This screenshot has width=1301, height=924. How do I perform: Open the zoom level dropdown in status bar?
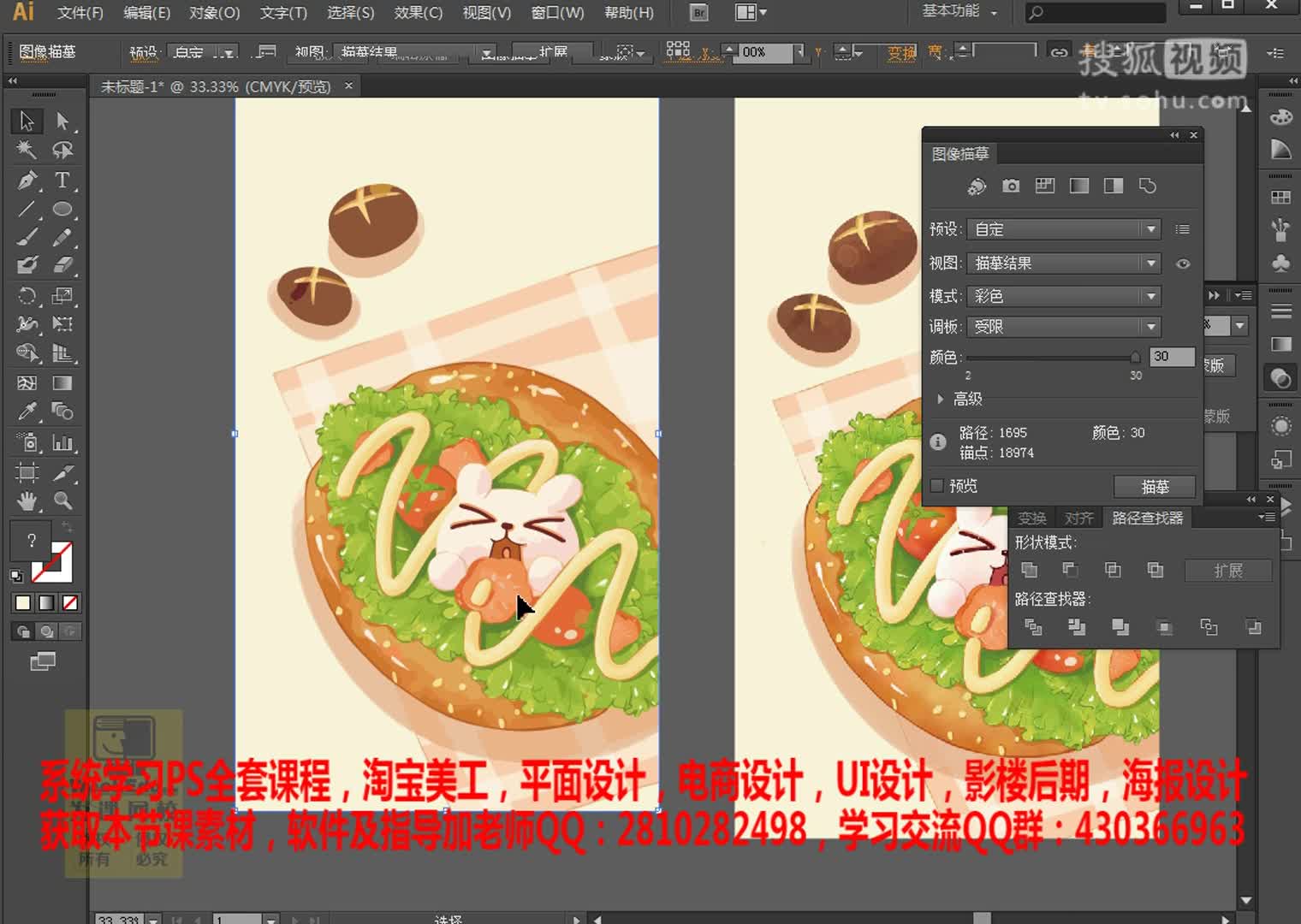pos(153,921)
